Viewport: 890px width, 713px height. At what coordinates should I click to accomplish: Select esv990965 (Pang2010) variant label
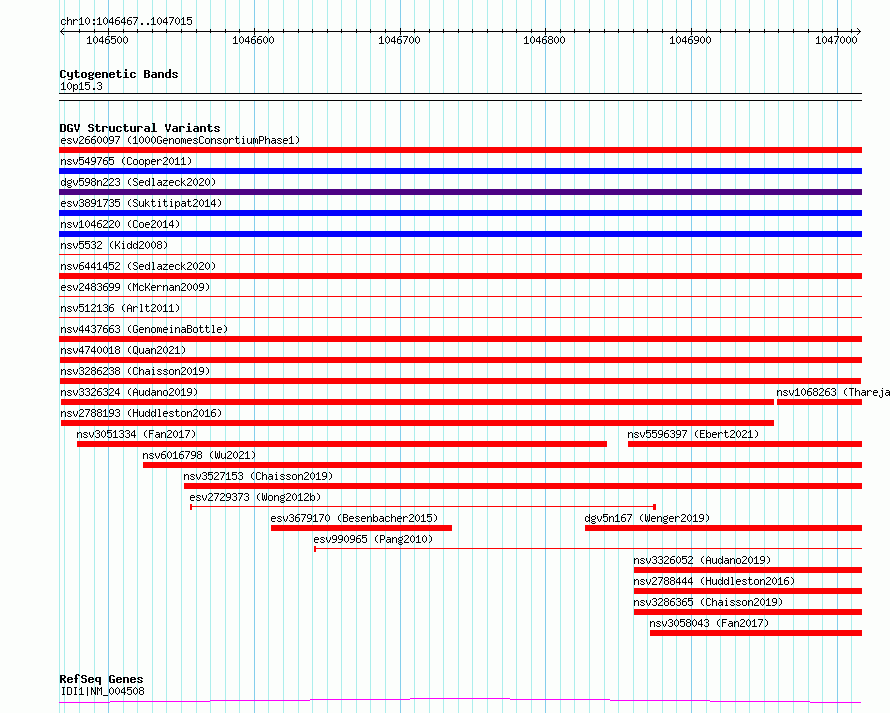click(x=373, y=539)
